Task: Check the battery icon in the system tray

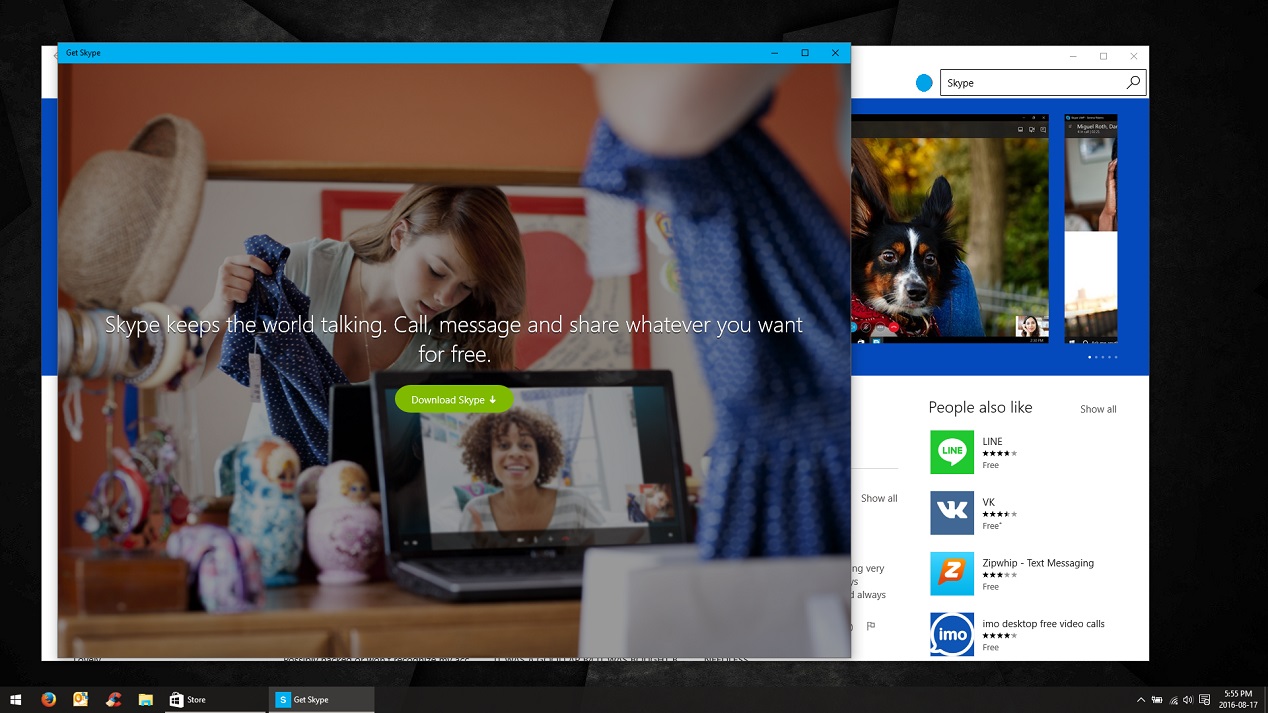Action: click(x=1157, y=699)
